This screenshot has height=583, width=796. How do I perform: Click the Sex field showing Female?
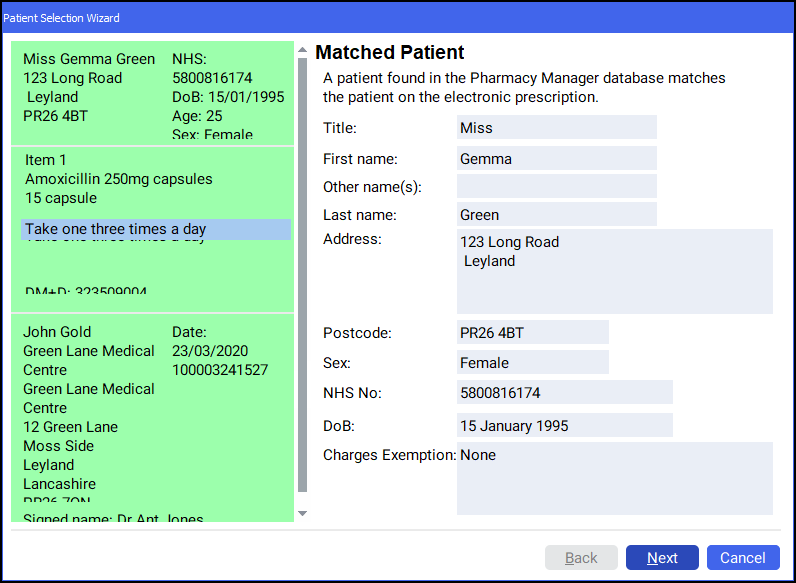(x=532, y=362)
